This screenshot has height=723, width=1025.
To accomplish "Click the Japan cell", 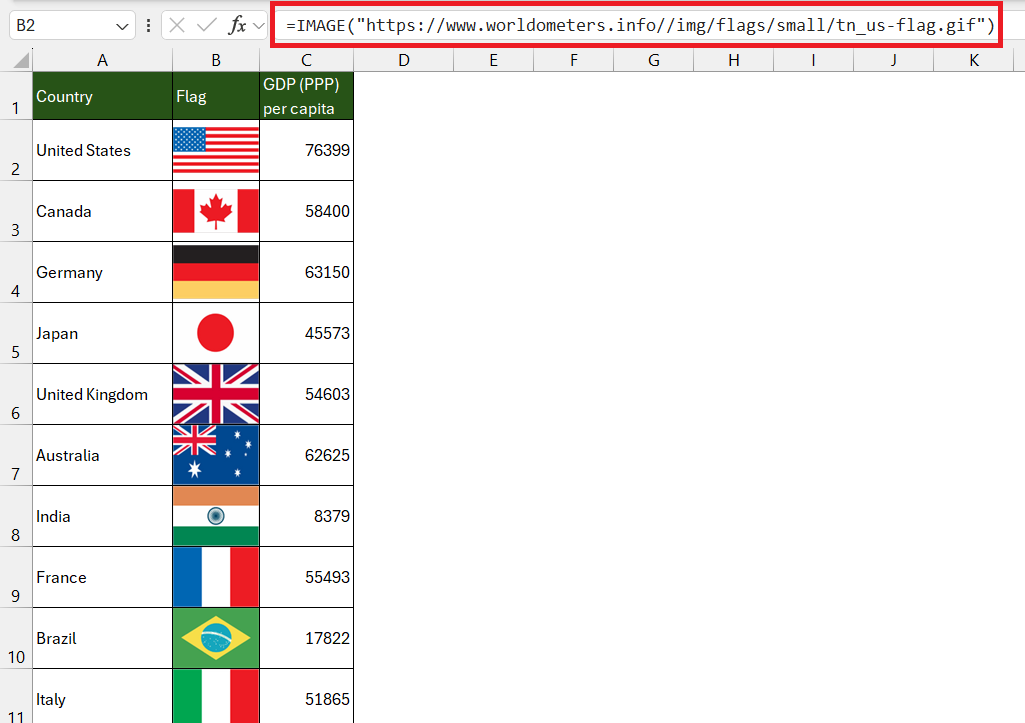I will pos(103,333).
